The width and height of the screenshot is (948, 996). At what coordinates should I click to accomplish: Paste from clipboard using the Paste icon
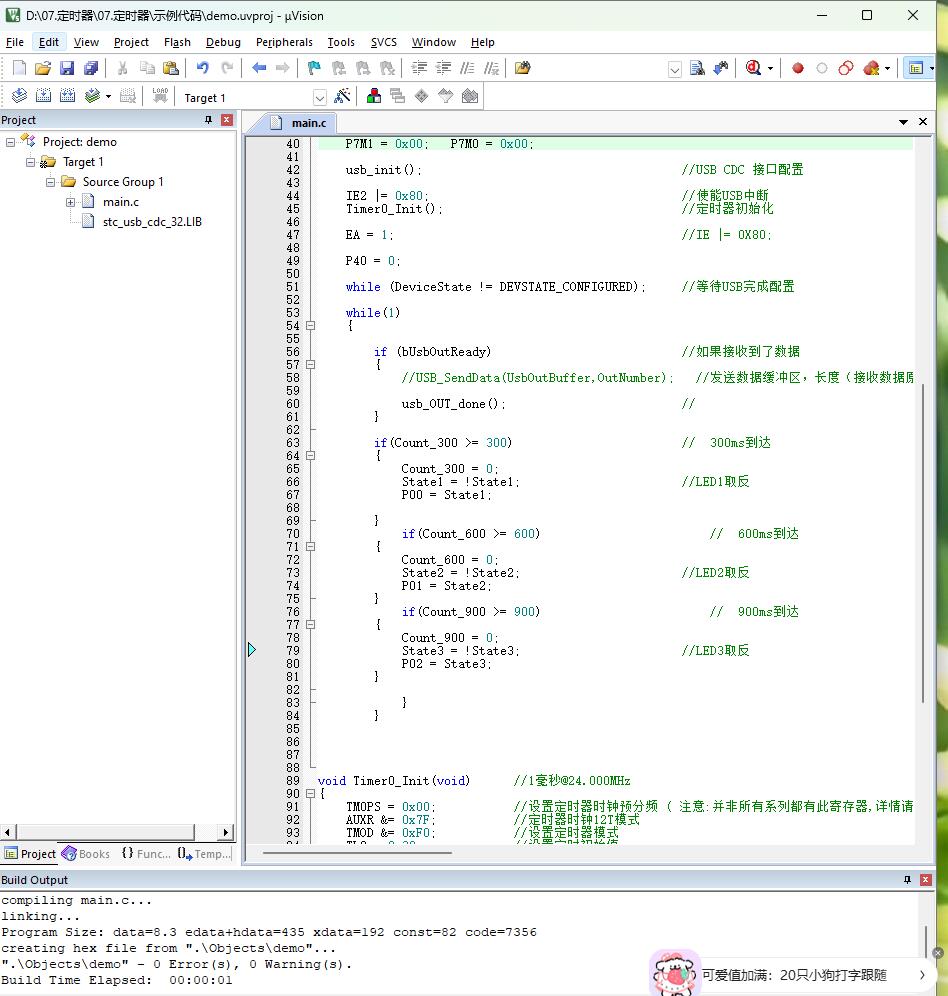tap(170, 68)
